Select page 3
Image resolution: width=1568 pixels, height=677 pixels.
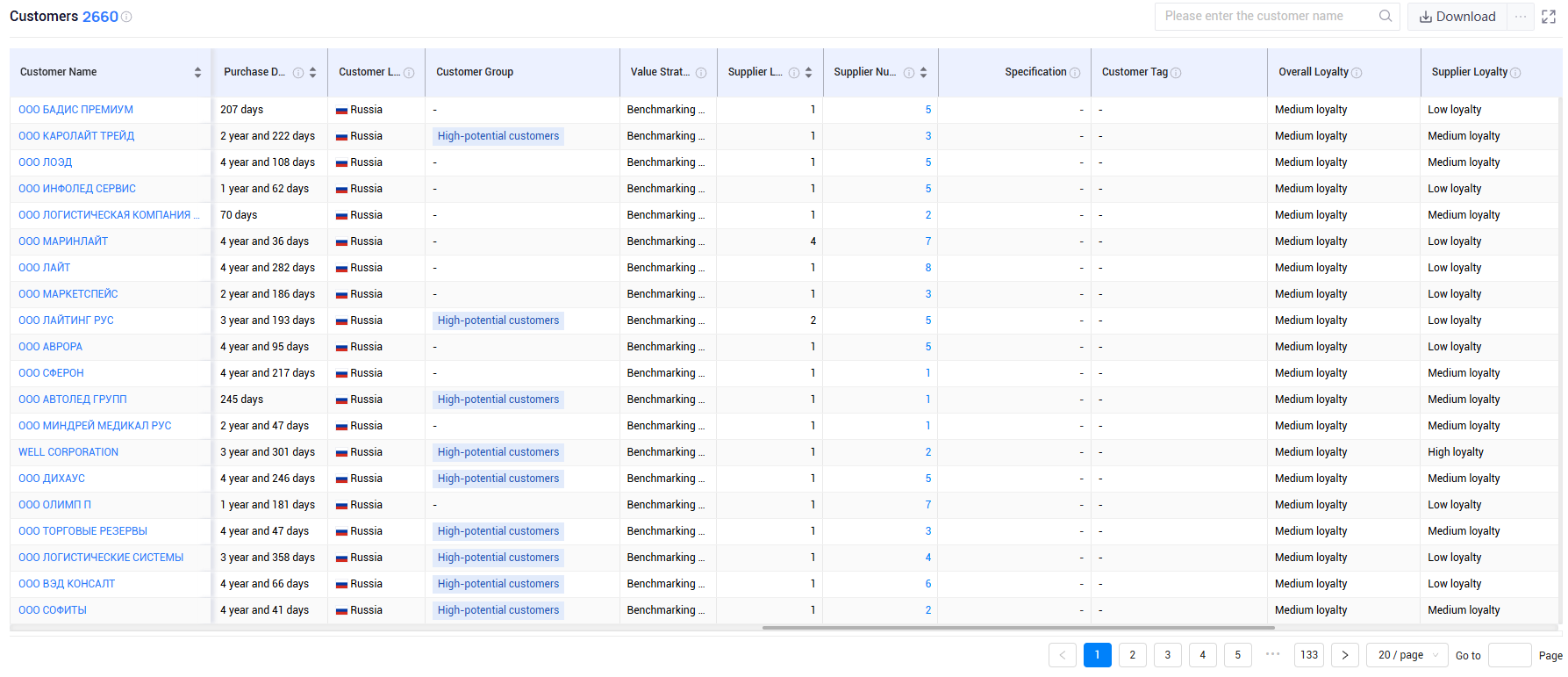(1168, 655)
